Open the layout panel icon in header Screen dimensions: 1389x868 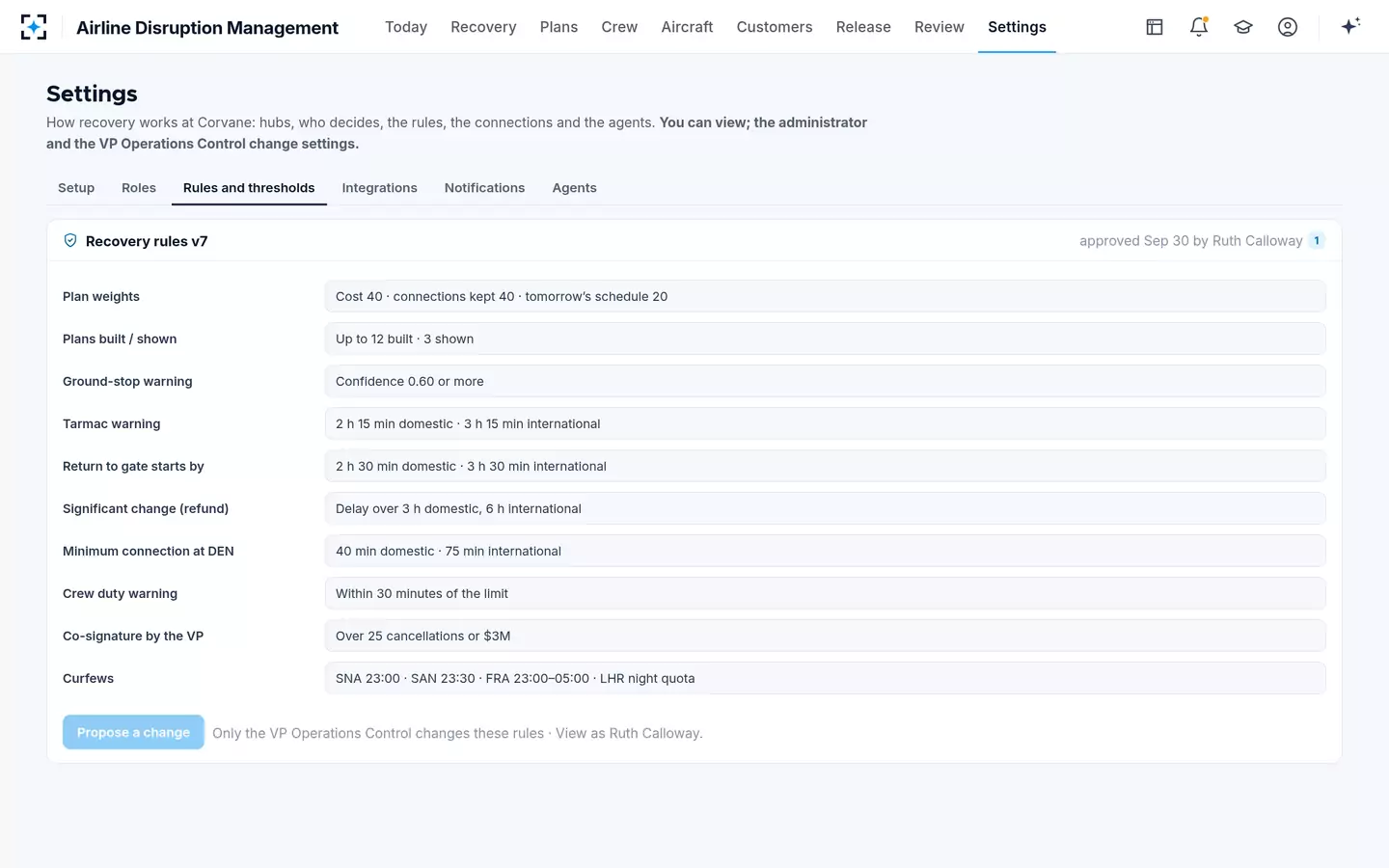[1155, 27]
